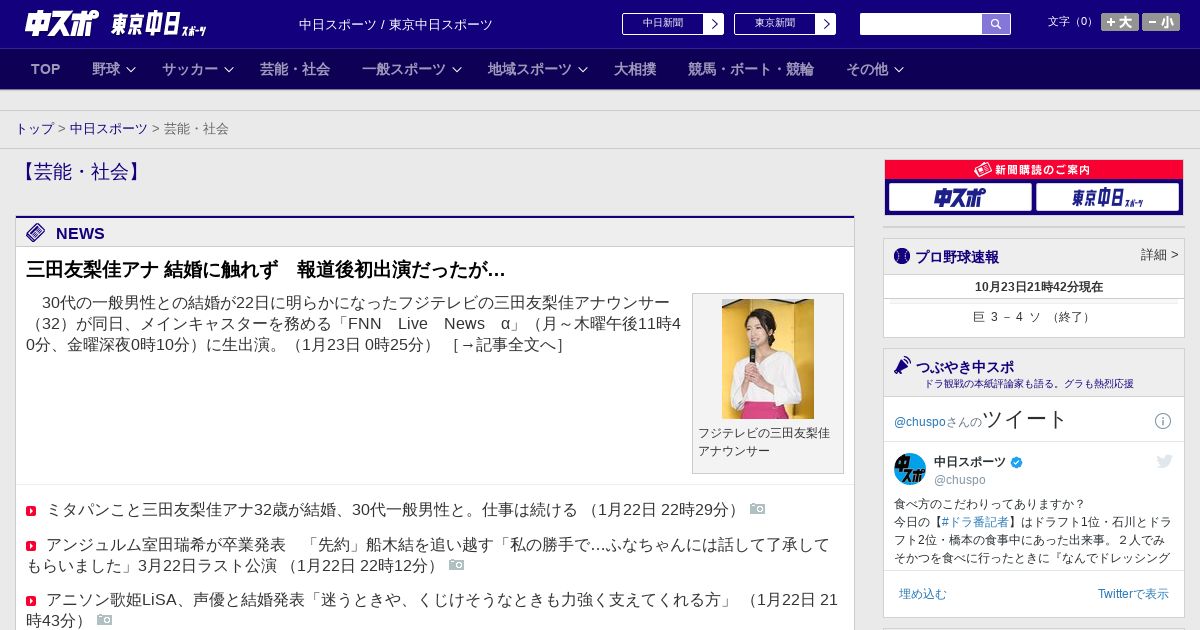Image resolution: width=1200 pixels, height=630 pixels.
Task: Expand the その他 dropdown menu
Action: pyautogui.click(x=875, y=69)
